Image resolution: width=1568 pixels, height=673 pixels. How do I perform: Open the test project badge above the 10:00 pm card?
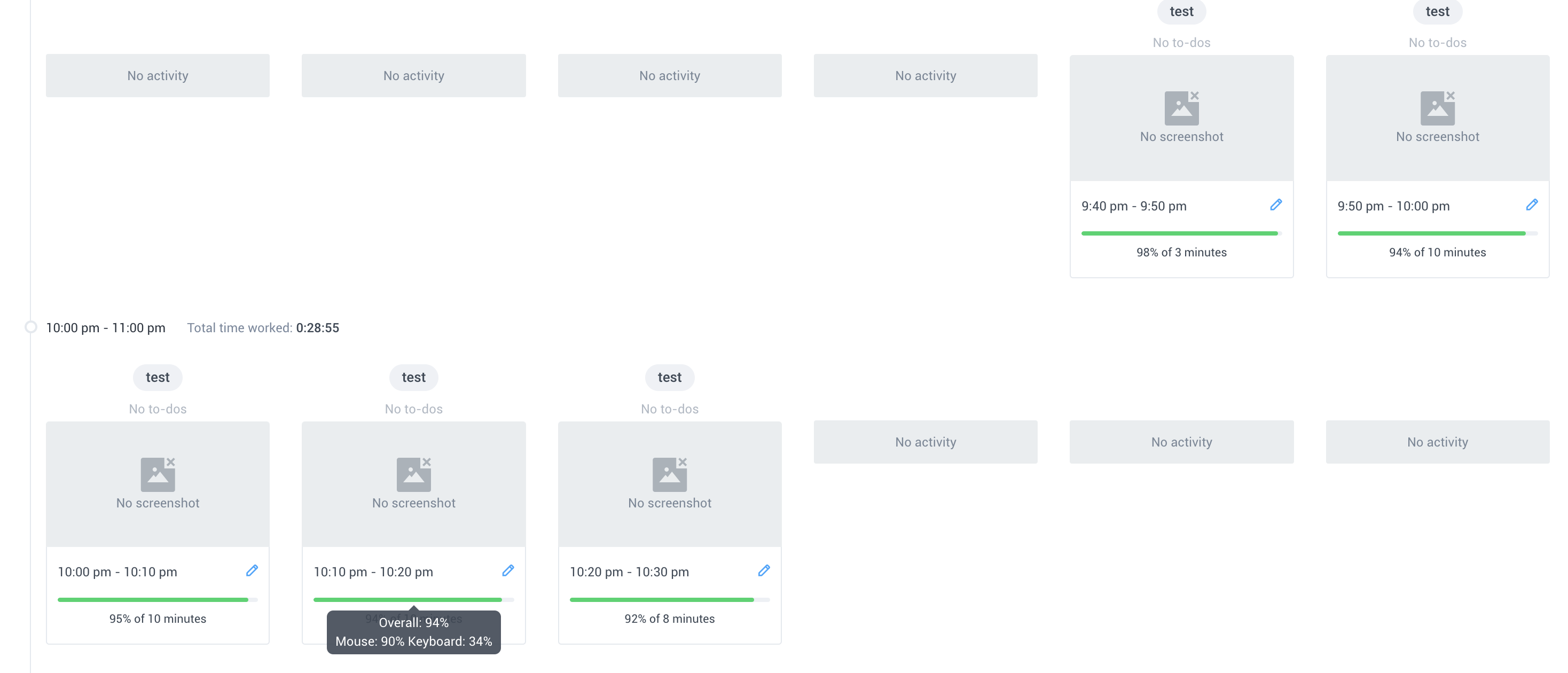pyautogui.click(x=157, y=377)
